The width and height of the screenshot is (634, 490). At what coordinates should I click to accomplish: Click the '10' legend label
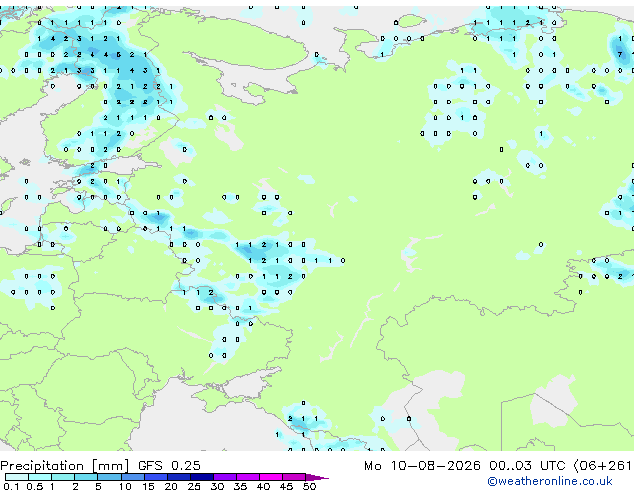coord(125,486)
